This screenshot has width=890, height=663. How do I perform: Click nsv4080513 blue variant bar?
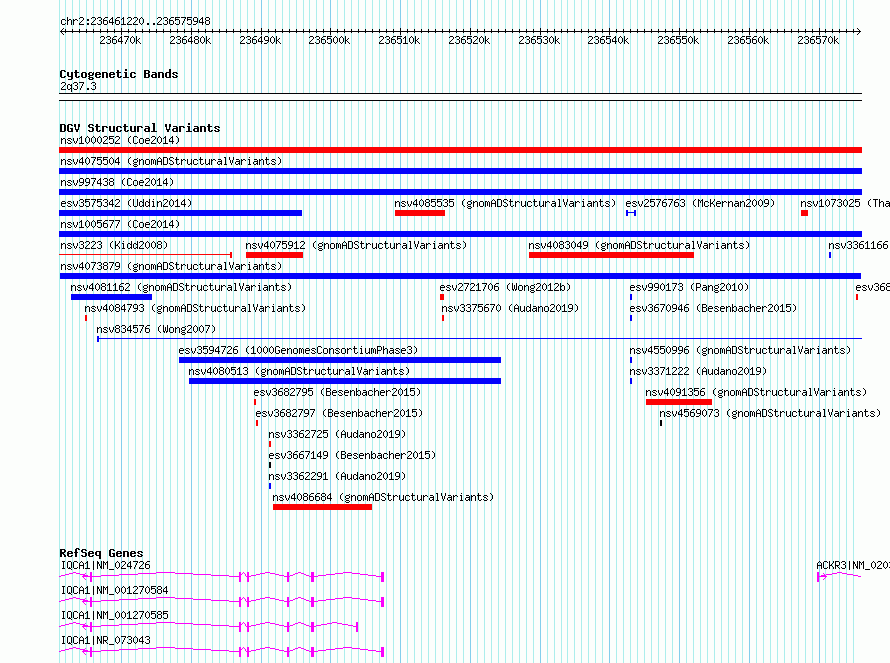click(x=345, y=381)
